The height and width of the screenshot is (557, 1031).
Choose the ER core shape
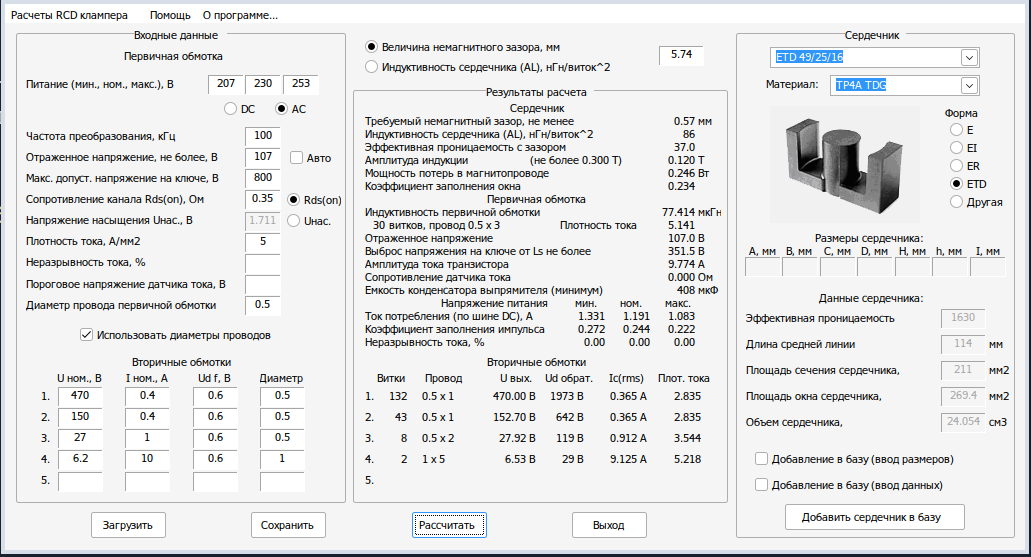(x=957, y=166)
